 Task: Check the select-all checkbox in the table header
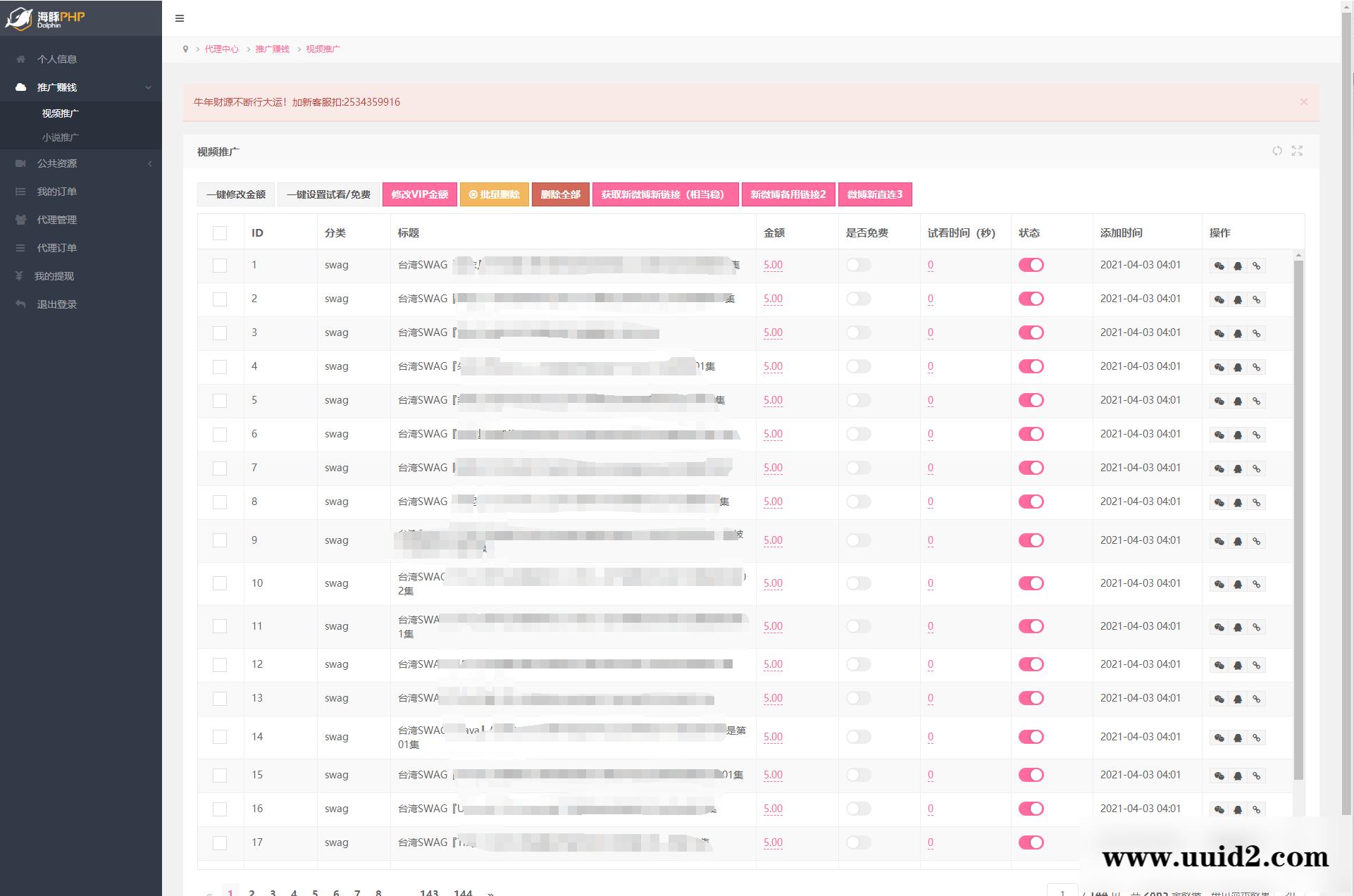click(220, 233)
